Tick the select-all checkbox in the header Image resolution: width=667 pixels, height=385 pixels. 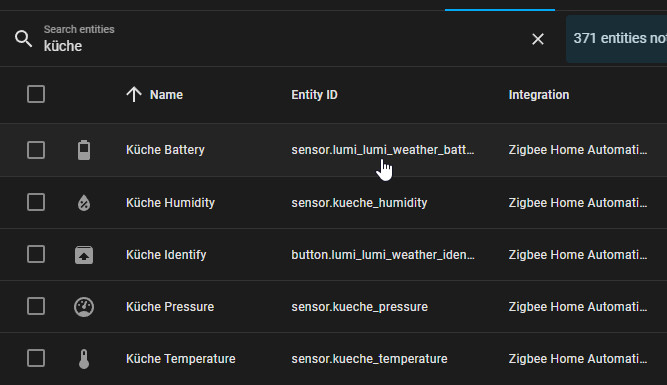(36, 94)
